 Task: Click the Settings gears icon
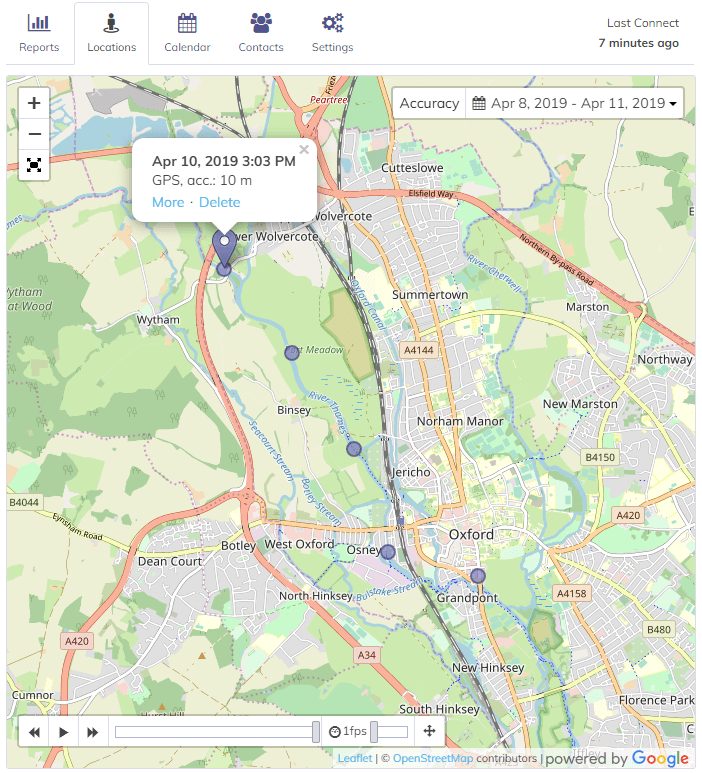[332, 23]
